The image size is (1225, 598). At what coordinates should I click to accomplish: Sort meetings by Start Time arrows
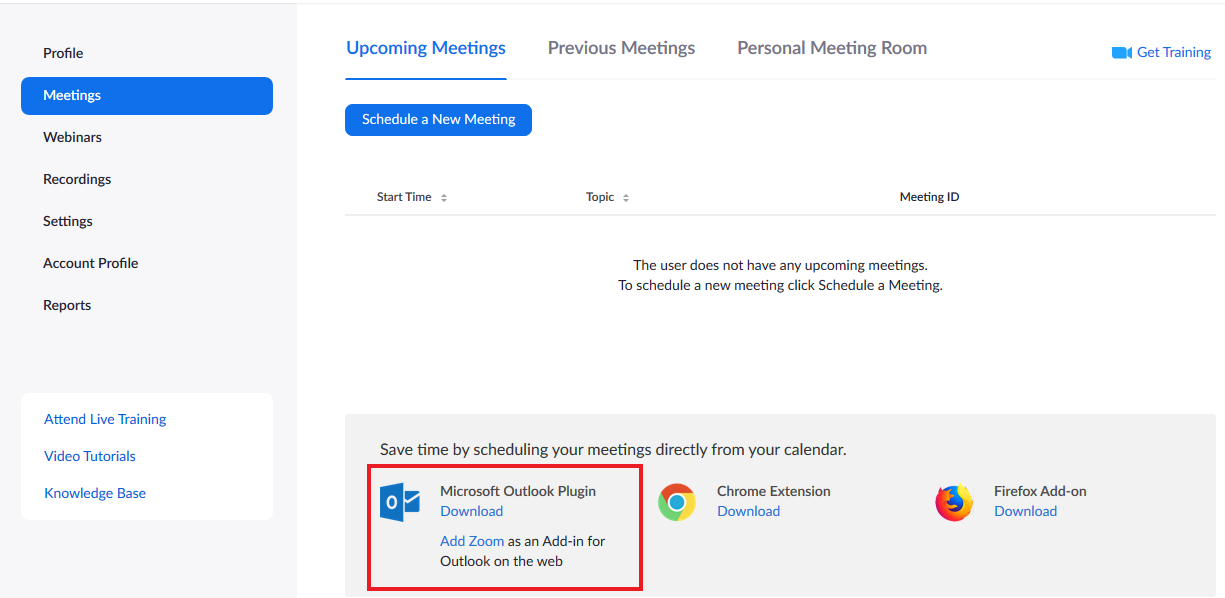(444, 198)
